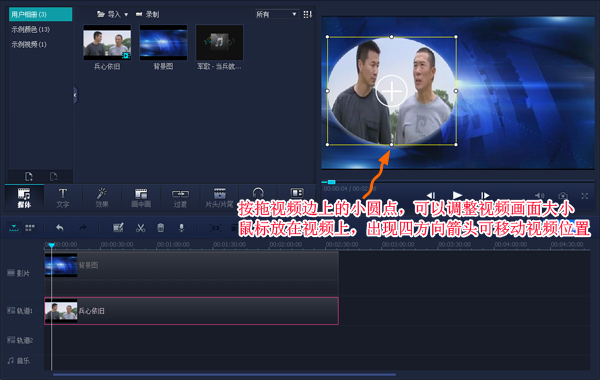Open the 片头/片尾 intro/outro tab

coord(219,197)
